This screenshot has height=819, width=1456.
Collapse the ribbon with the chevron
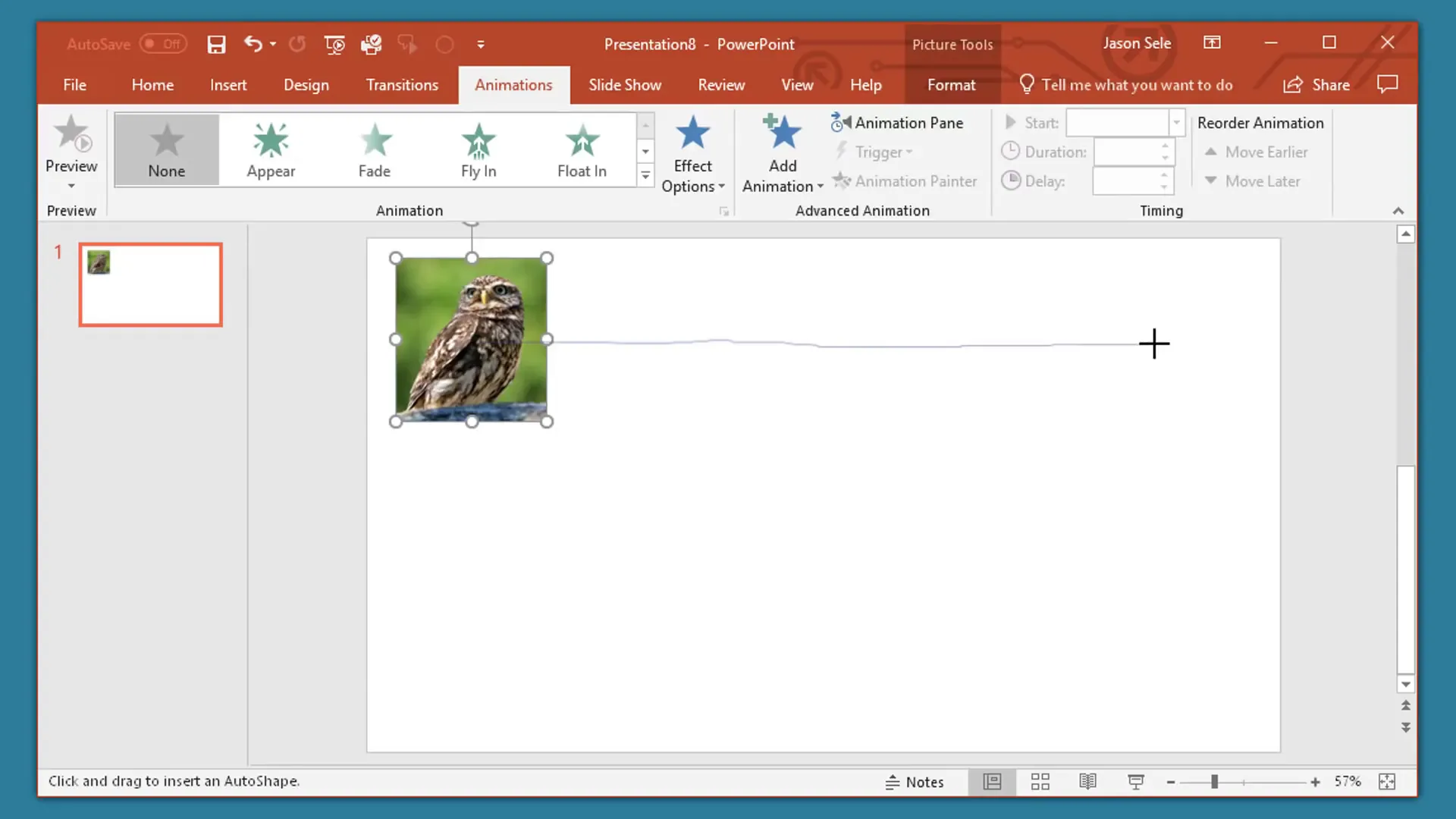1398,211
